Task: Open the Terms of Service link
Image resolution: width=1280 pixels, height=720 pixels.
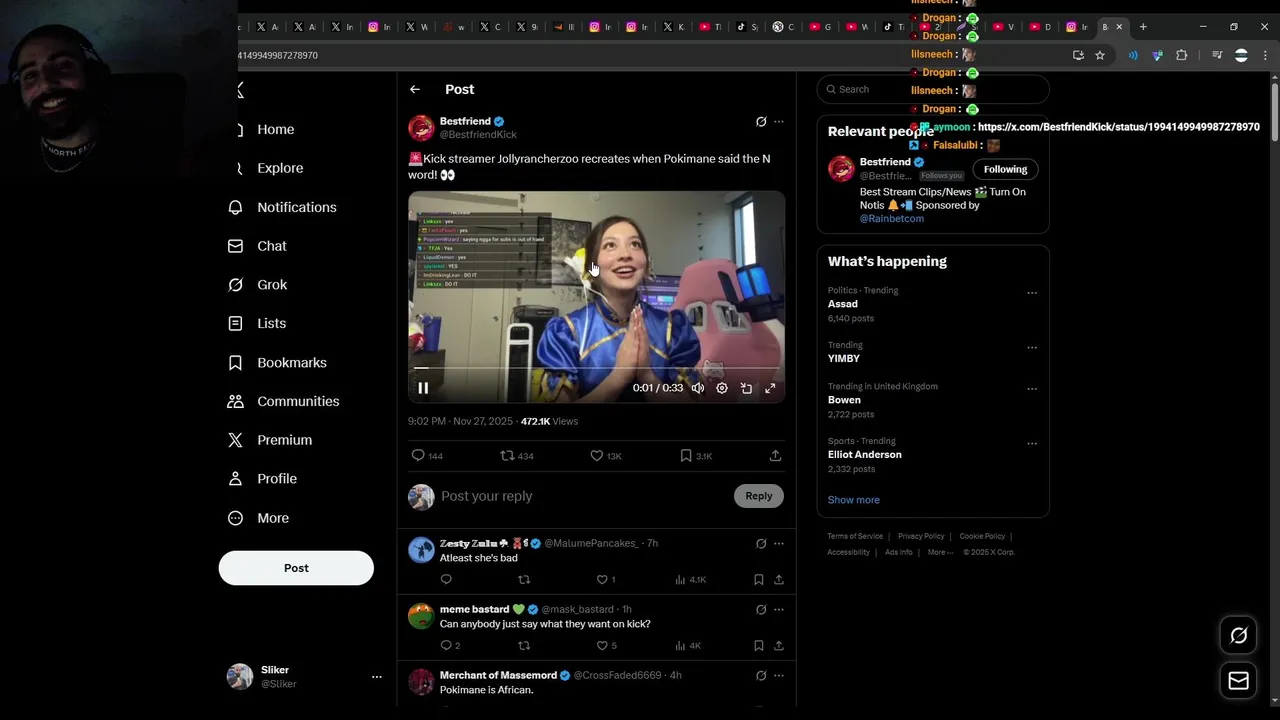Action: point(855,536)
